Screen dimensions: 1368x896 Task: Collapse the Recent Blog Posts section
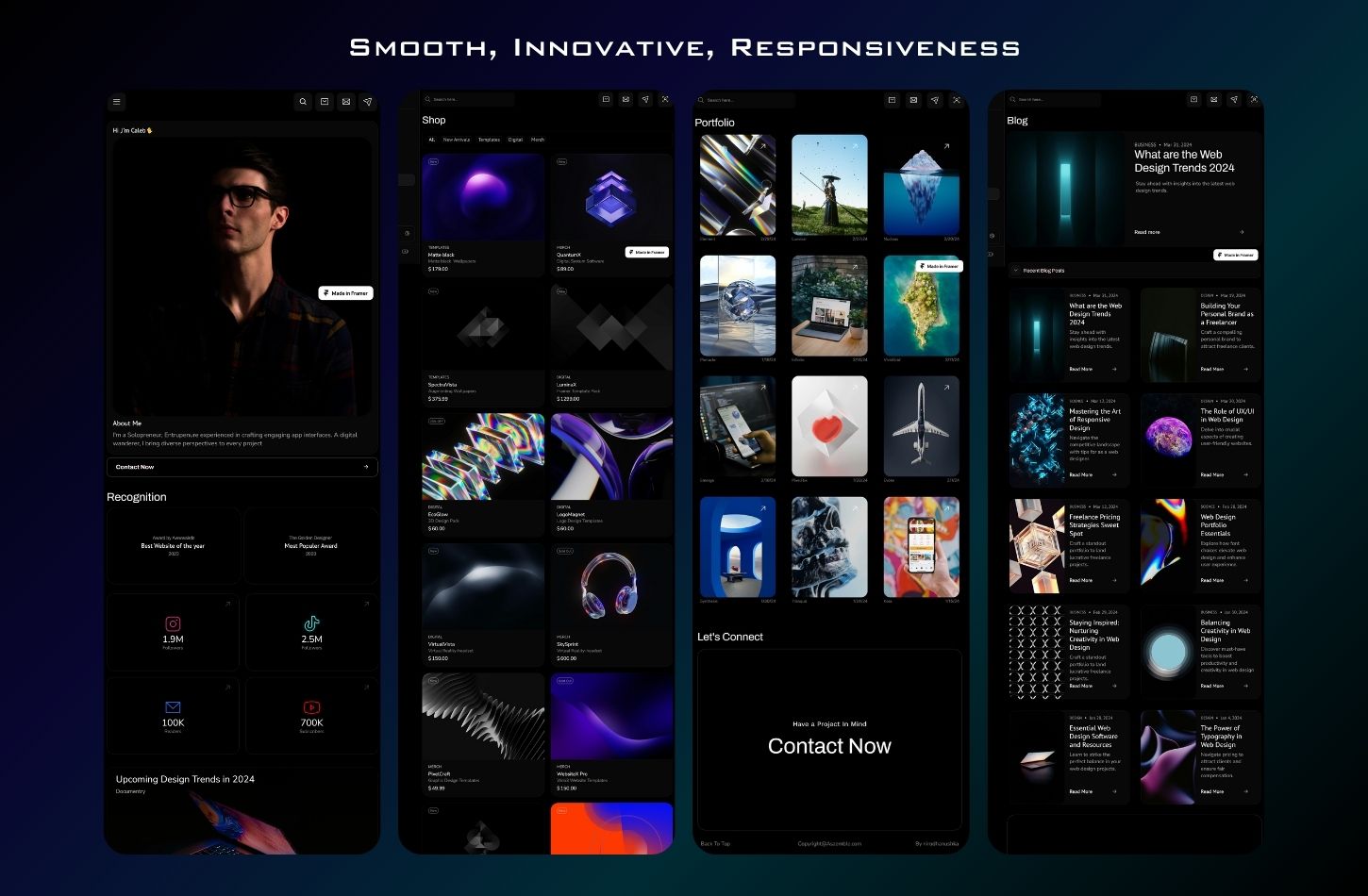[x=1015, y=270]
